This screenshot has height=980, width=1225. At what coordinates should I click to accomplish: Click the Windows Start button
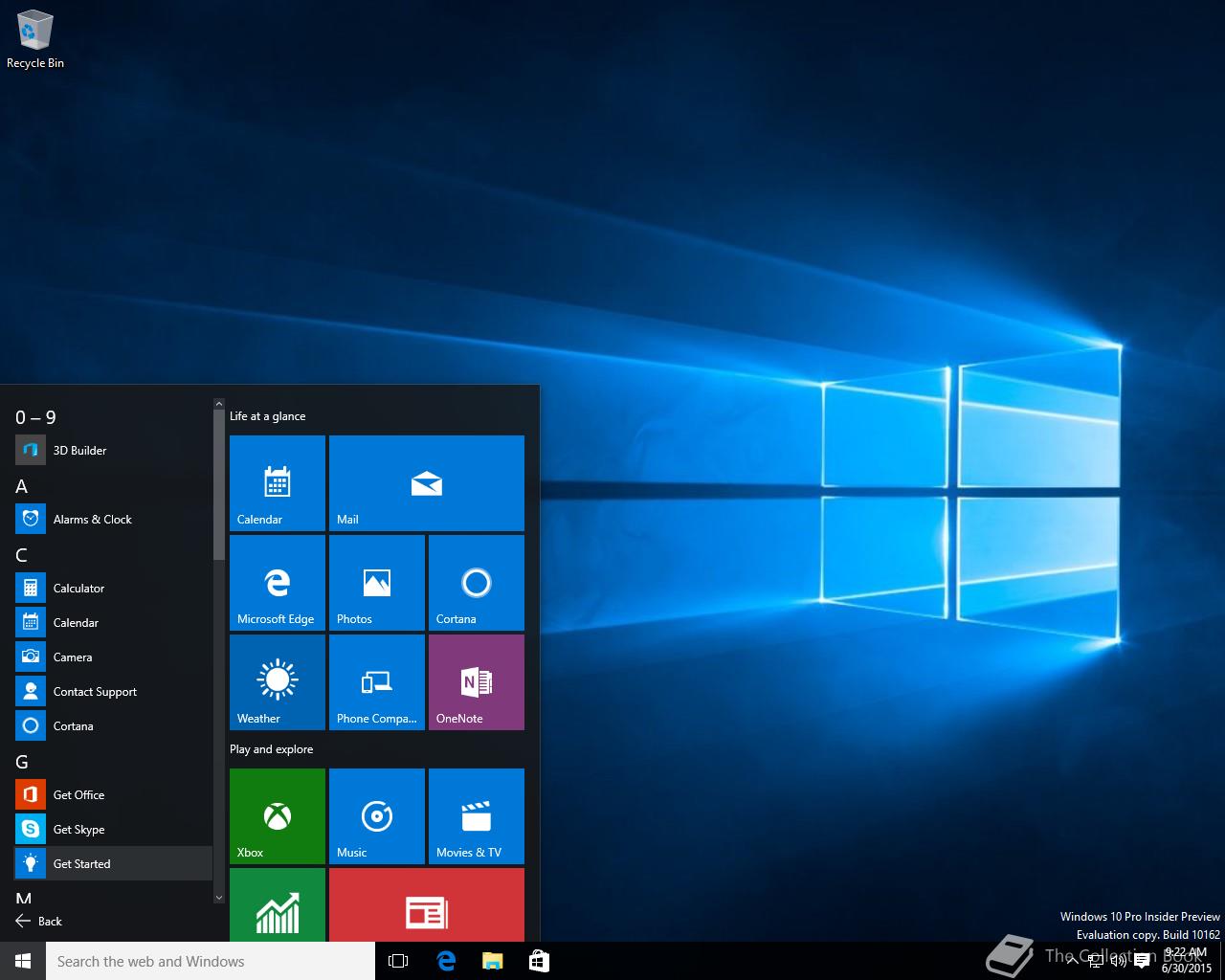pyautogui.click(x=23, y=961)
